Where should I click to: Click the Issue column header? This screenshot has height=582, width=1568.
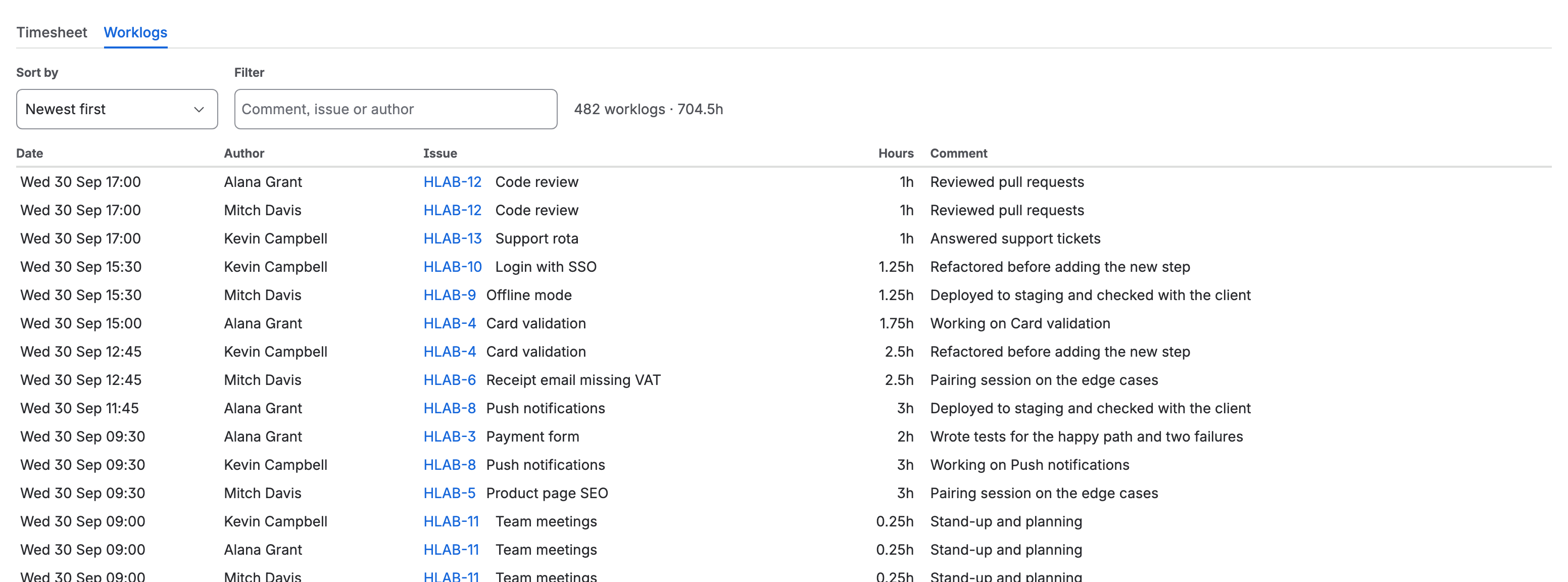[x=440, y=154]
